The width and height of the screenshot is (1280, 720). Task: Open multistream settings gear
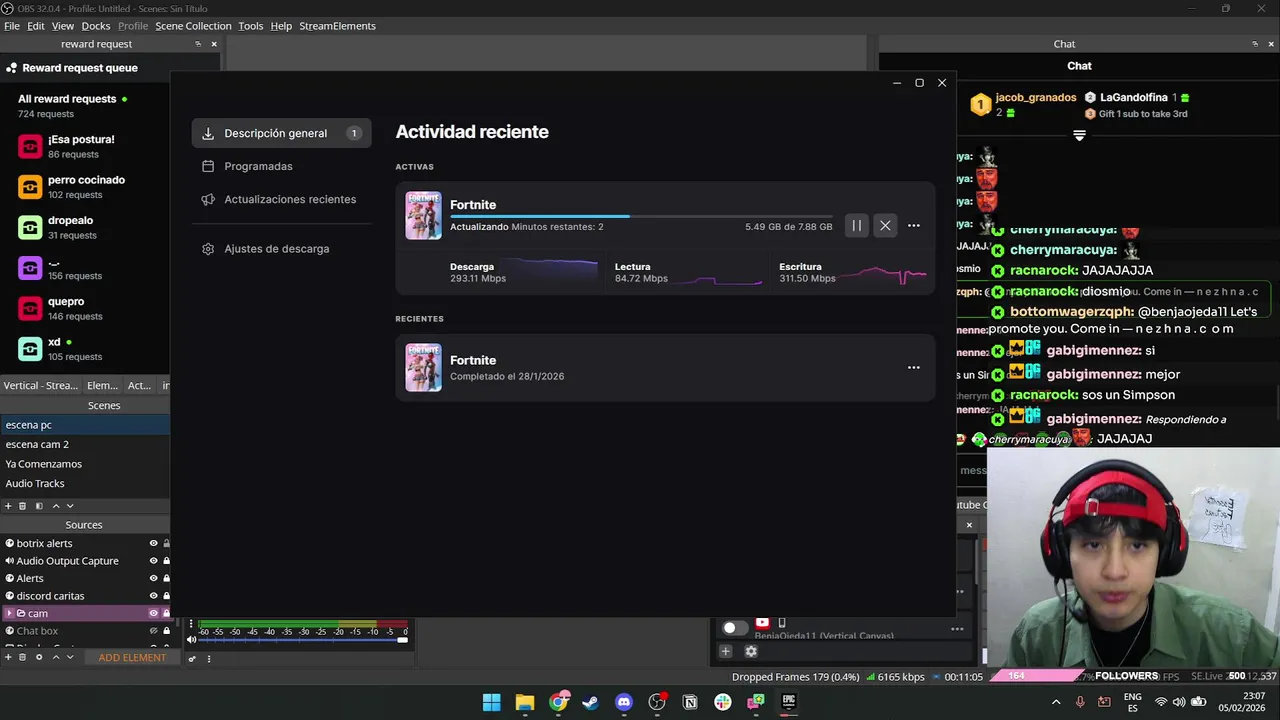tap(751, 651)
